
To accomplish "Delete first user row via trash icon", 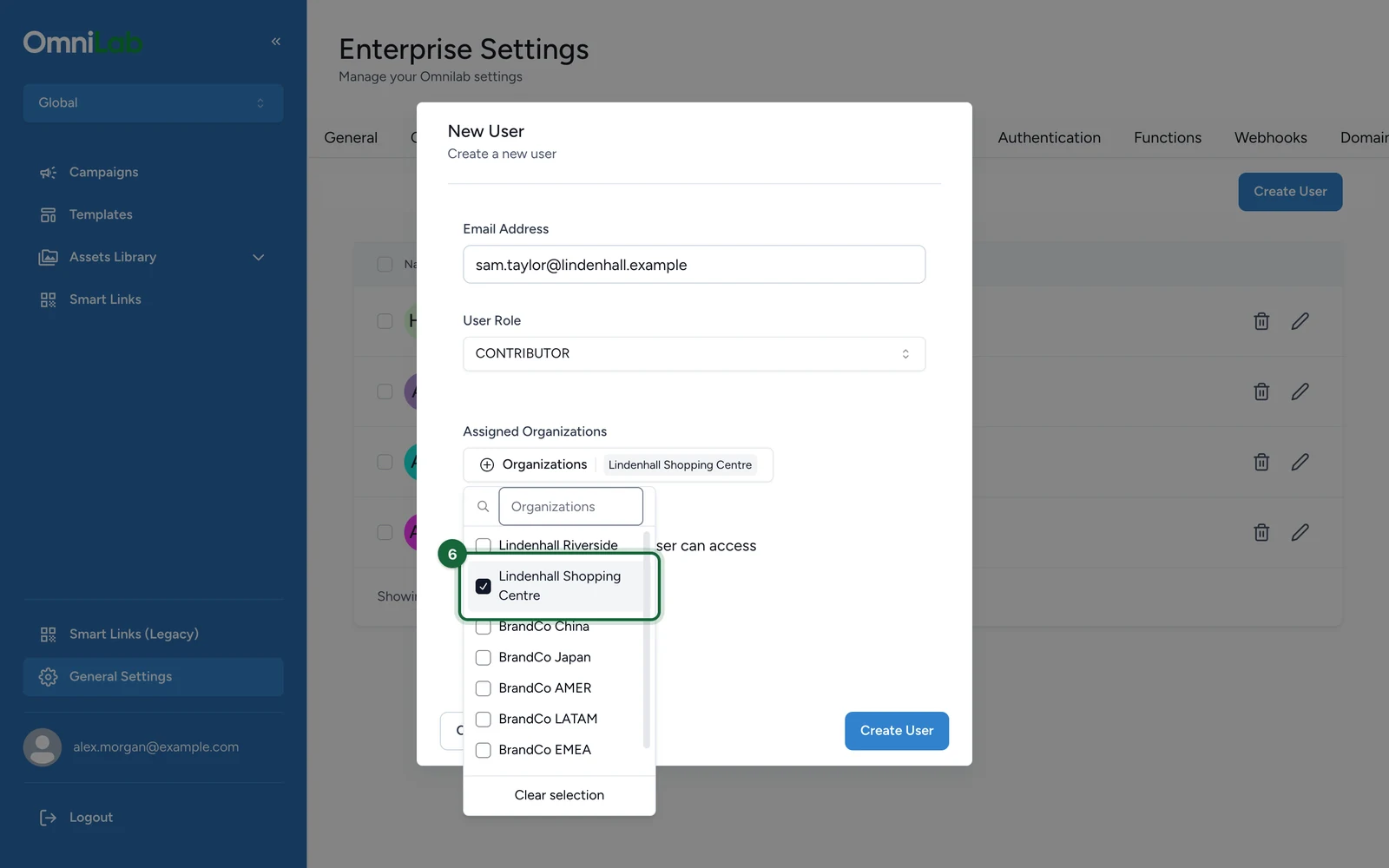I will 1261,321.
